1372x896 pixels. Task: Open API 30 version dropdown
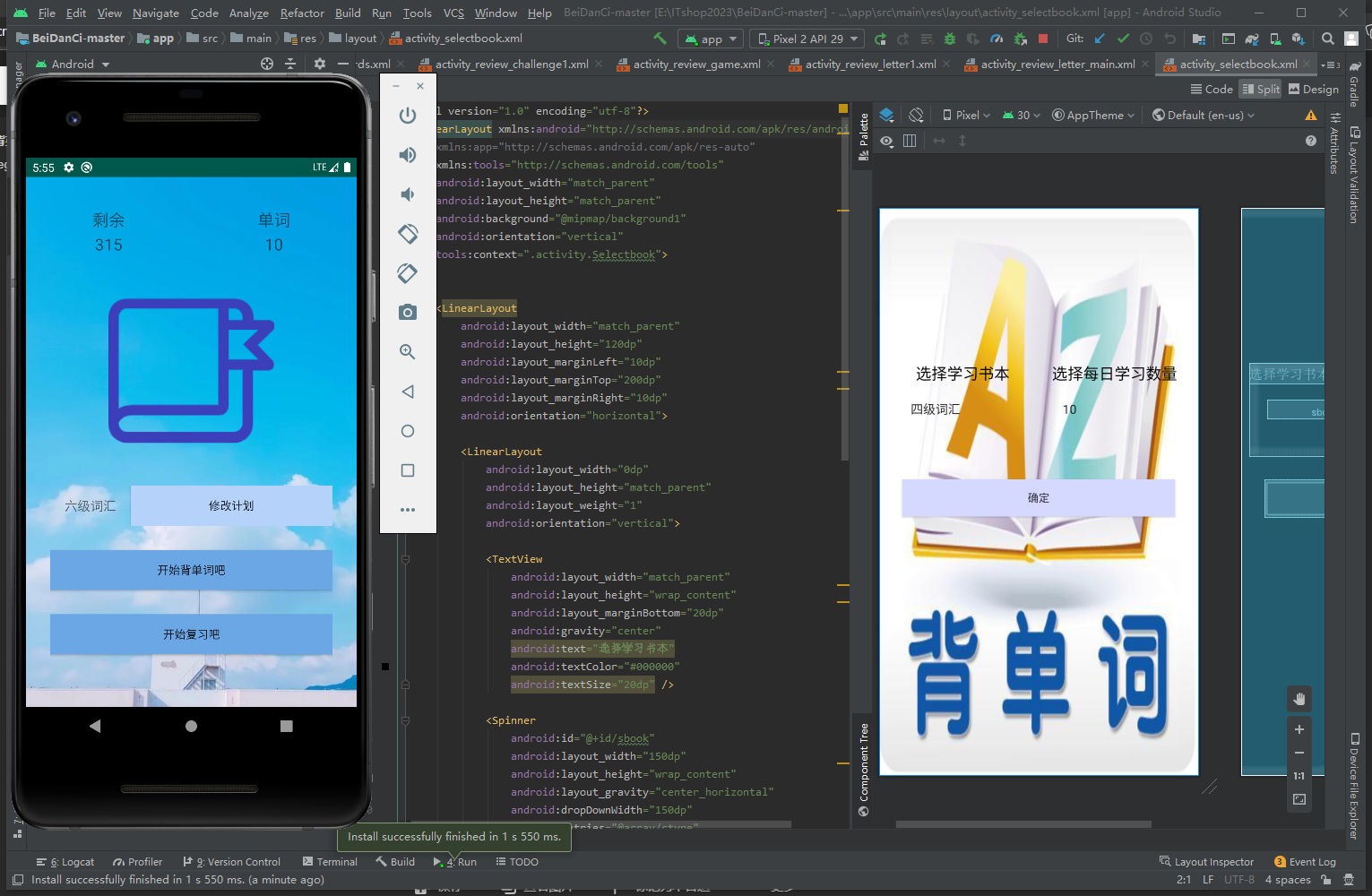1022,115
